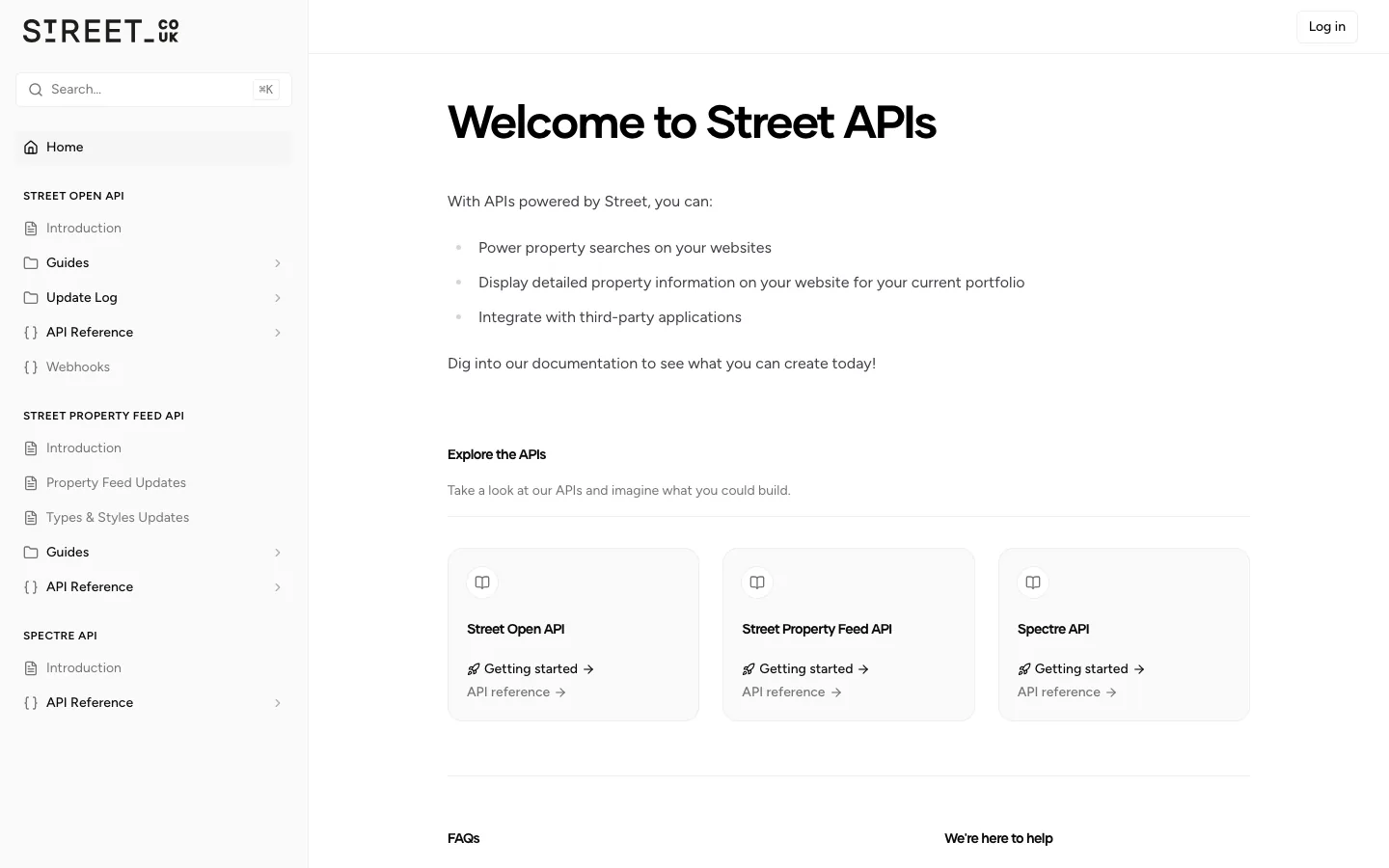1389x868 pixels.
Task: Click the Log in button
Action: click(x=1326, y=27)
